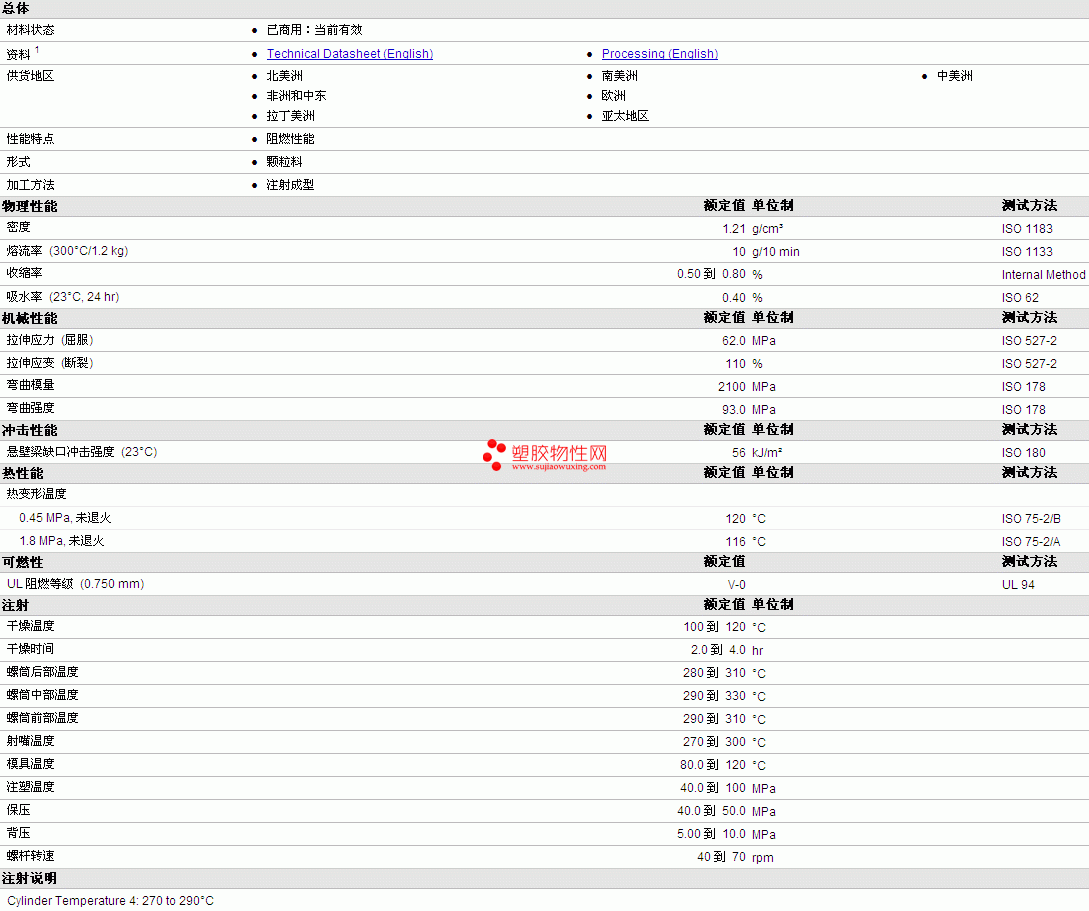Click the 注射 section header
Screen dimensions: 1089x911
click(x=15, y=605)
